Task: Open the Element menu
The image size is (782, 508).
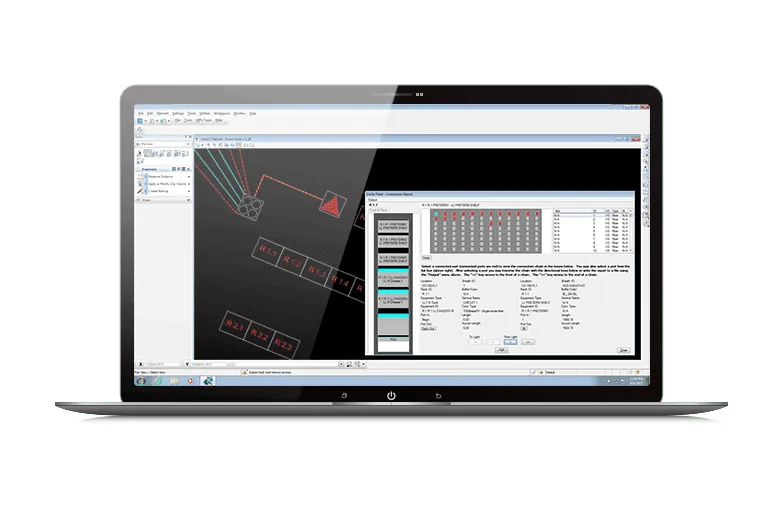Action: 162,114
